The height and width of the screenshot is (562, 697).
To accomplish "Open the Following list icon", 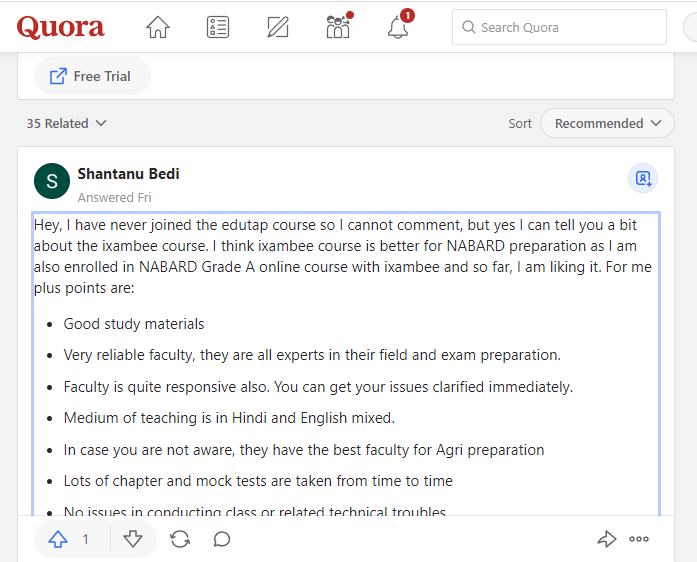I will (218, 27).
